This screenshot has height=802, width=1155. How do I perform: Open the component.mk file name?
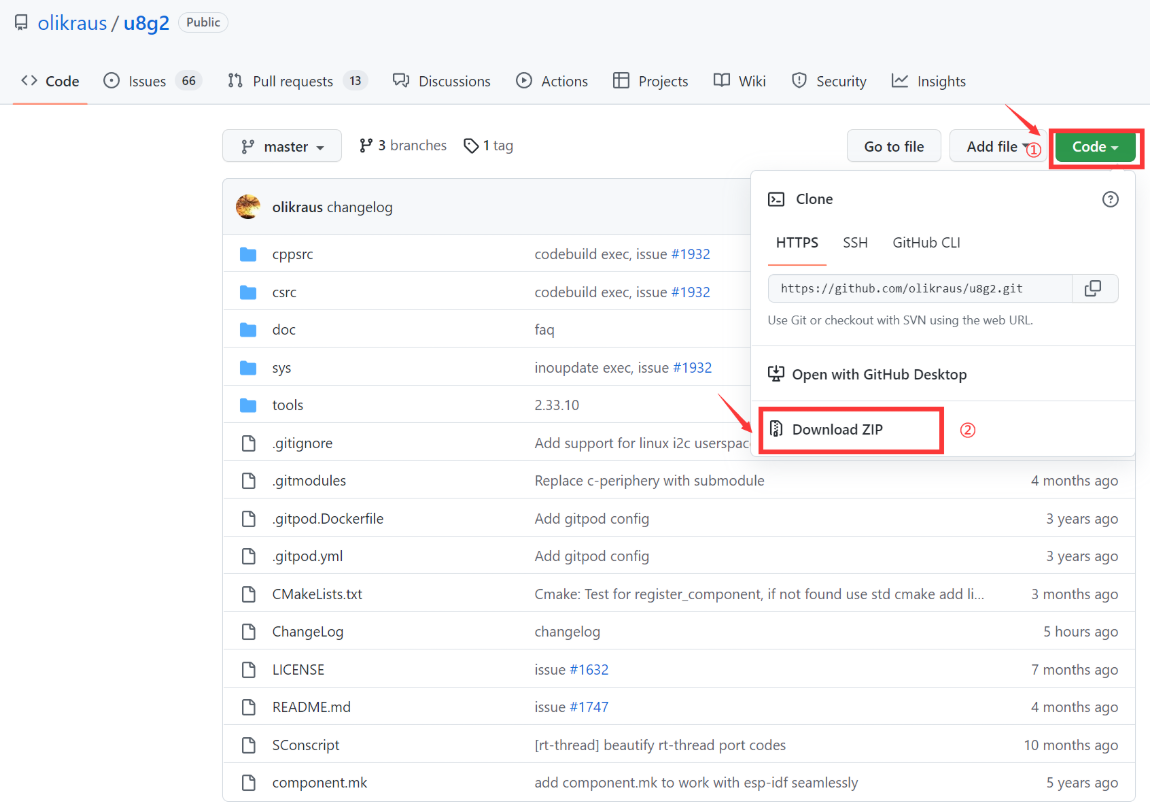pyautogui.click(x=319, y=783)
